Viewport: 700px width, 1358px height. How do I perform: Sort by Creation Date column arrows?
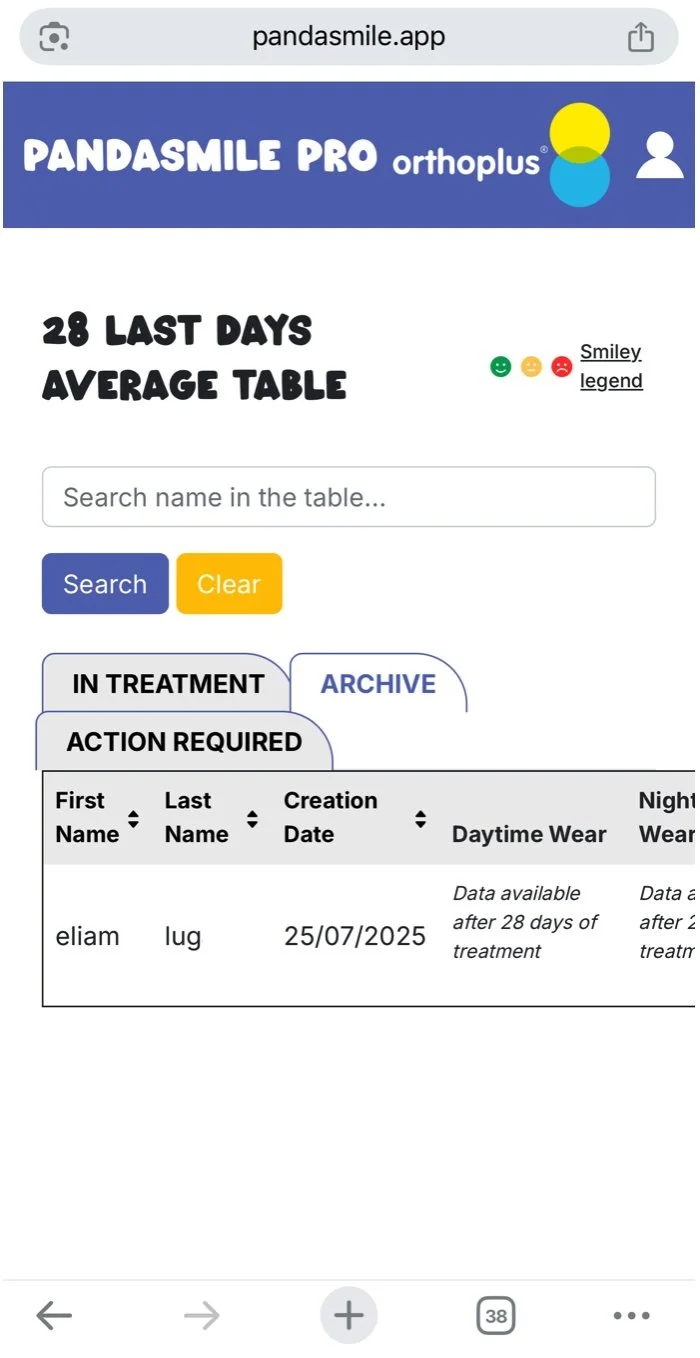point(421,819)
